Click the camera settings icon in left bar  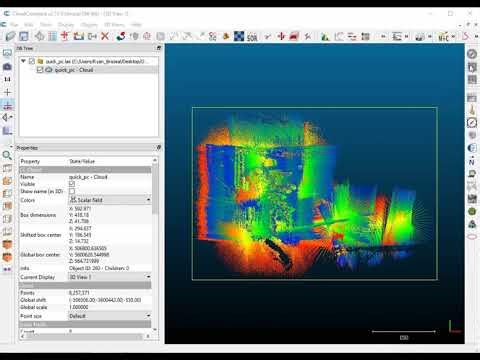tap(7, 66)
